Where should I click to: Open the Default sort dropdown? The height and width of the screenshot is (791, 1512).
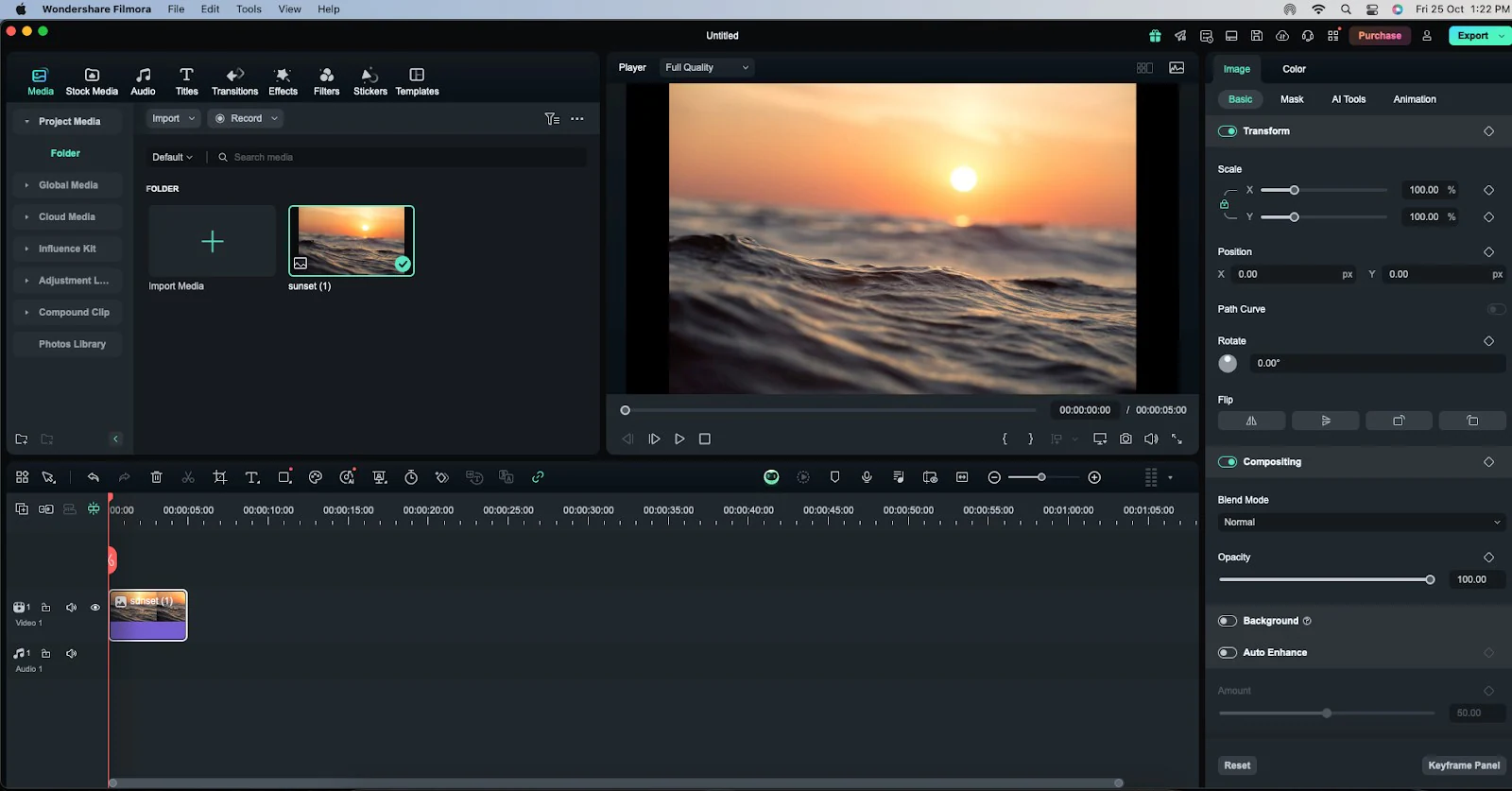click(x=172, y=157)
